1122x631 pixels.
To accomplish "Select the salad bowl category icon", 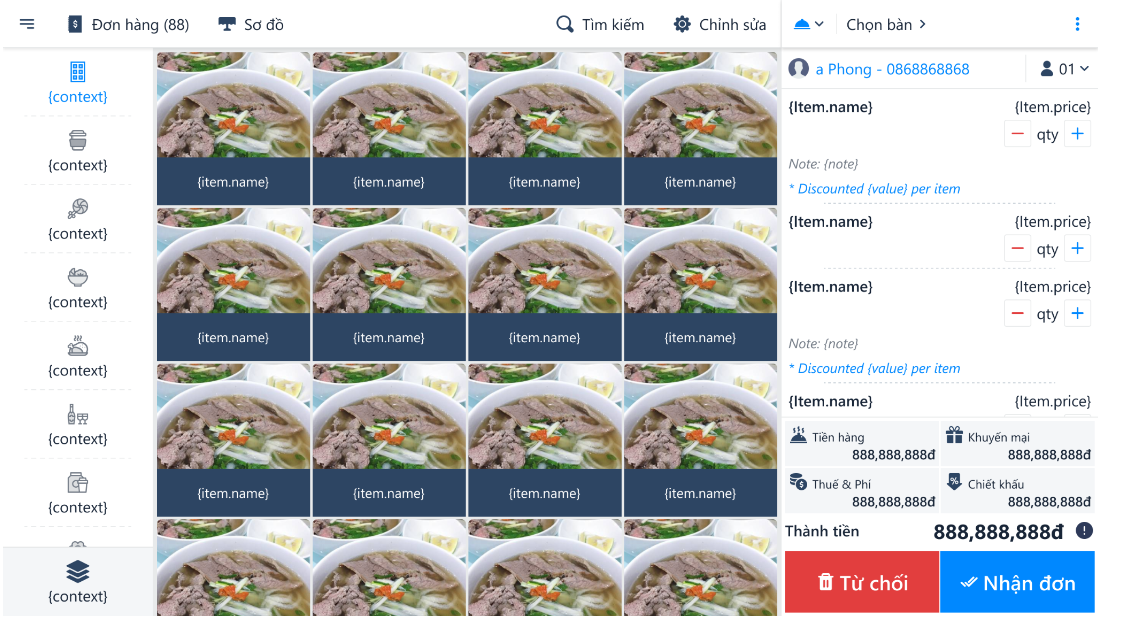I will [77, 277].
